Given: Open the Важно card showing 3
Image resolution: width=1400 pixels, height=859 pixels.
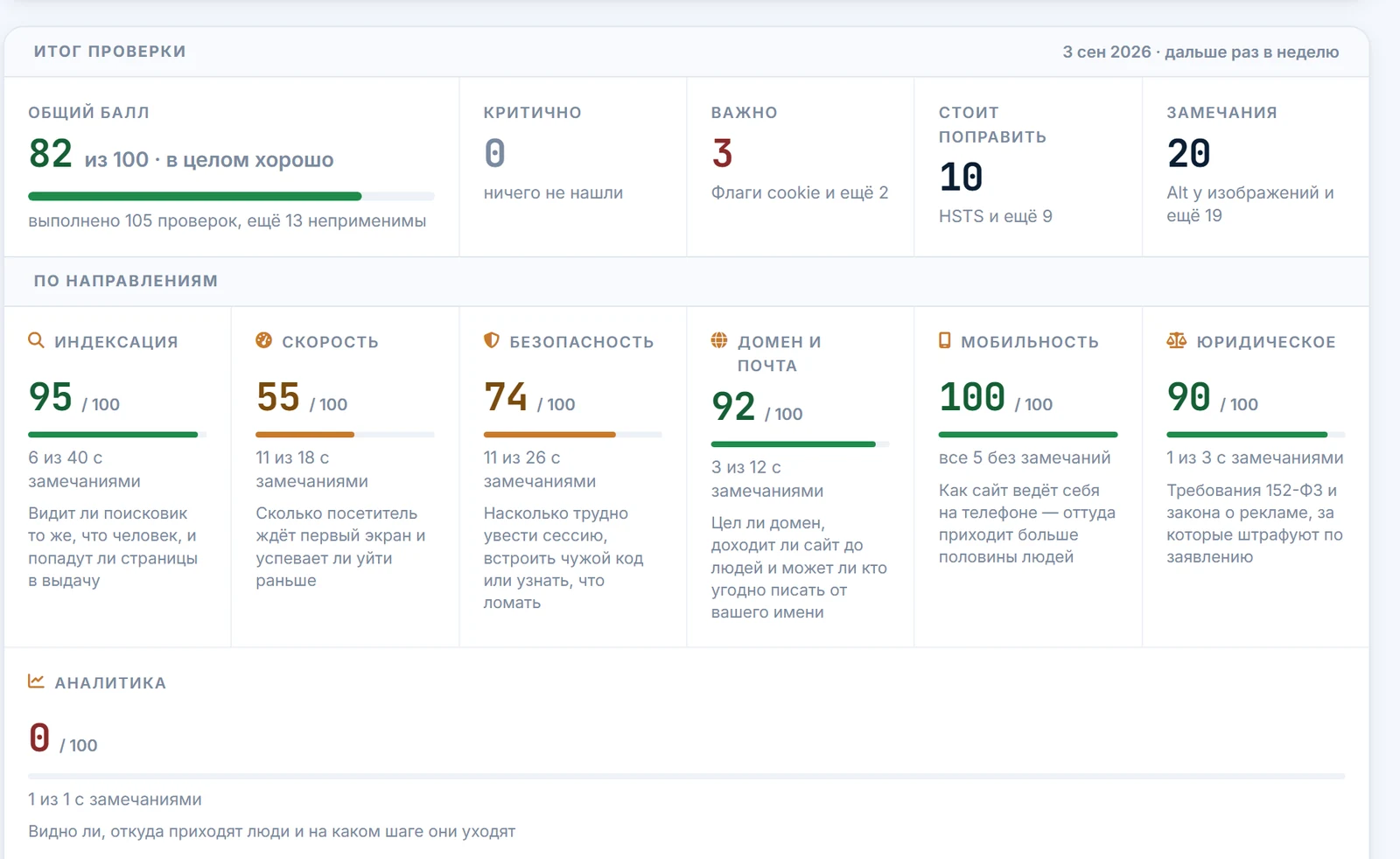Looking at the screenshot, I should [801, 166].
